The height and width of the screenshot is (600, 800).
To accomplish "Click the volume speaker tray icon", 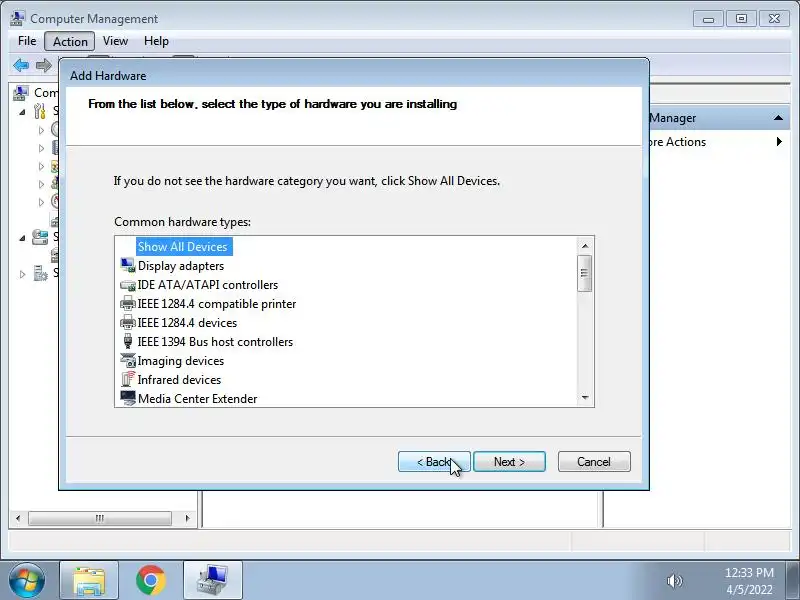I will point(674,581).
